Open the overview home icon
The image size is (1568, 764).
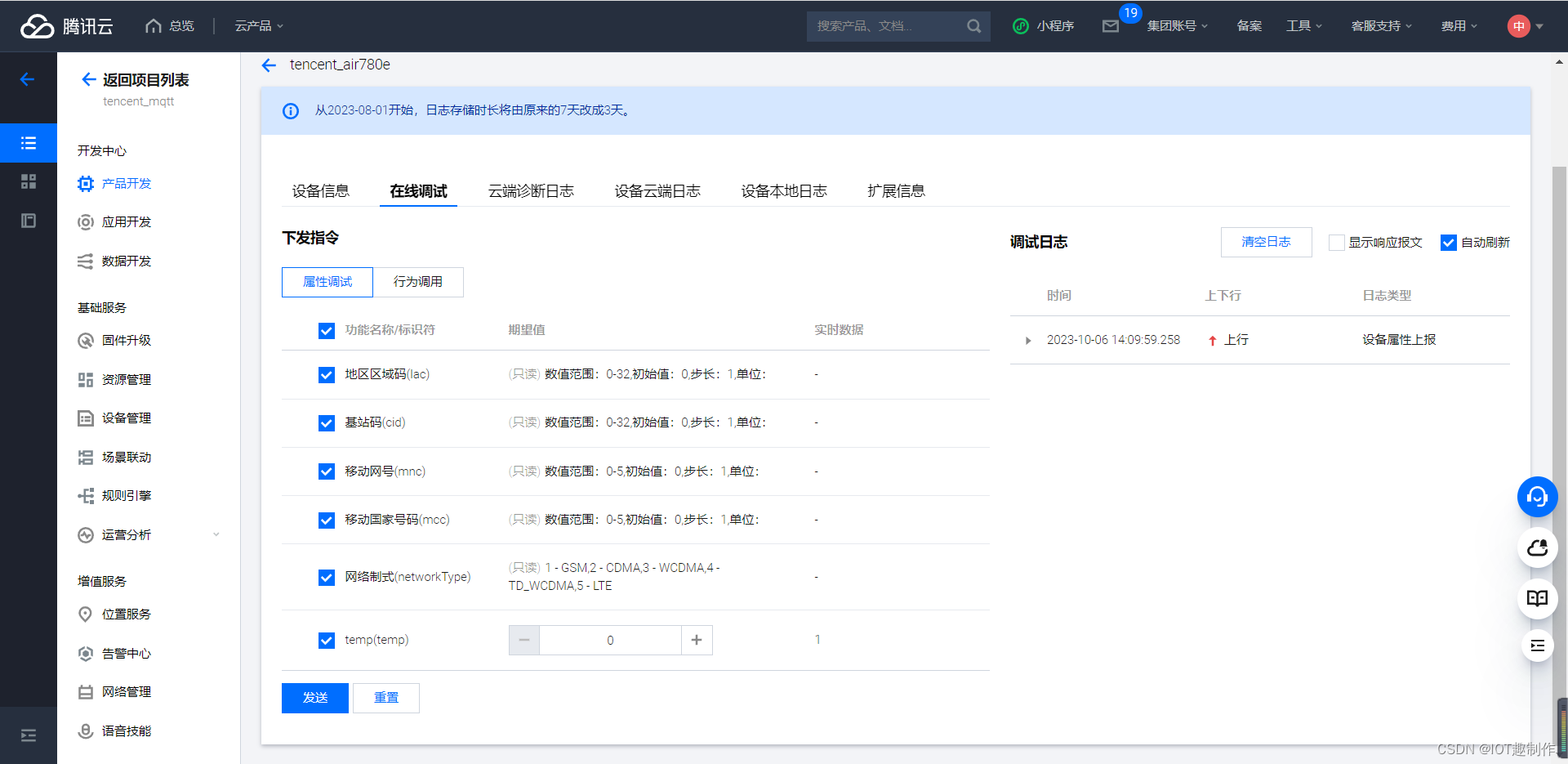point(153,26)
